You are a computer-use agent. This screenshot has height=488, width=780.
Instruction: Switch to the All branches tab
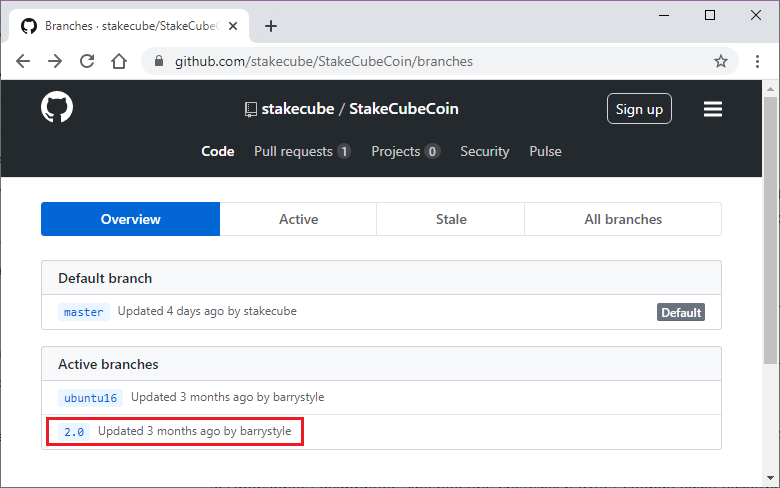tap(623, 219)
